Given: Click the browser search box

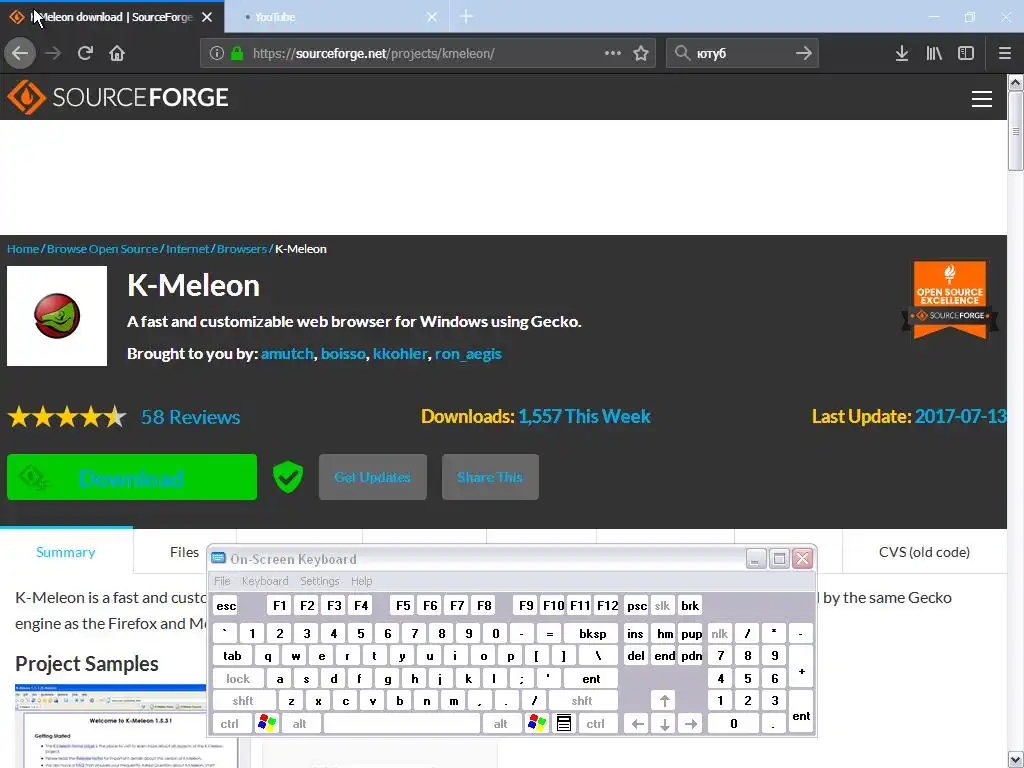Looking at the screenshot, I should pos(743,53).
